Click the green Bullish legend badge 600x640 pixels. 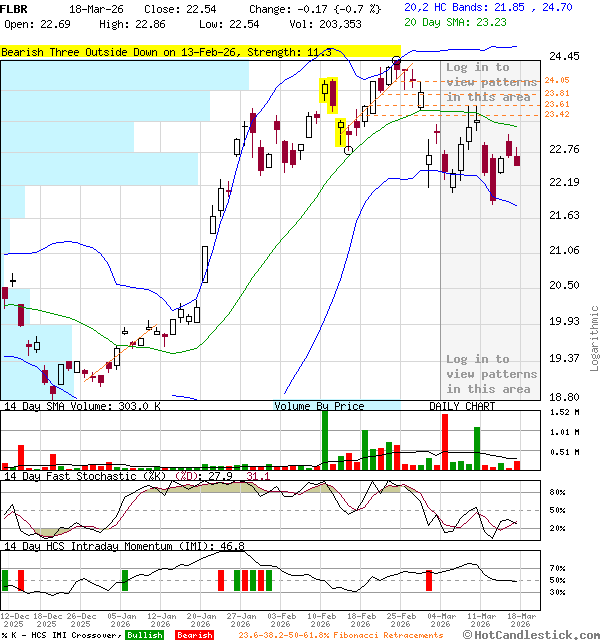pos(145,634)
